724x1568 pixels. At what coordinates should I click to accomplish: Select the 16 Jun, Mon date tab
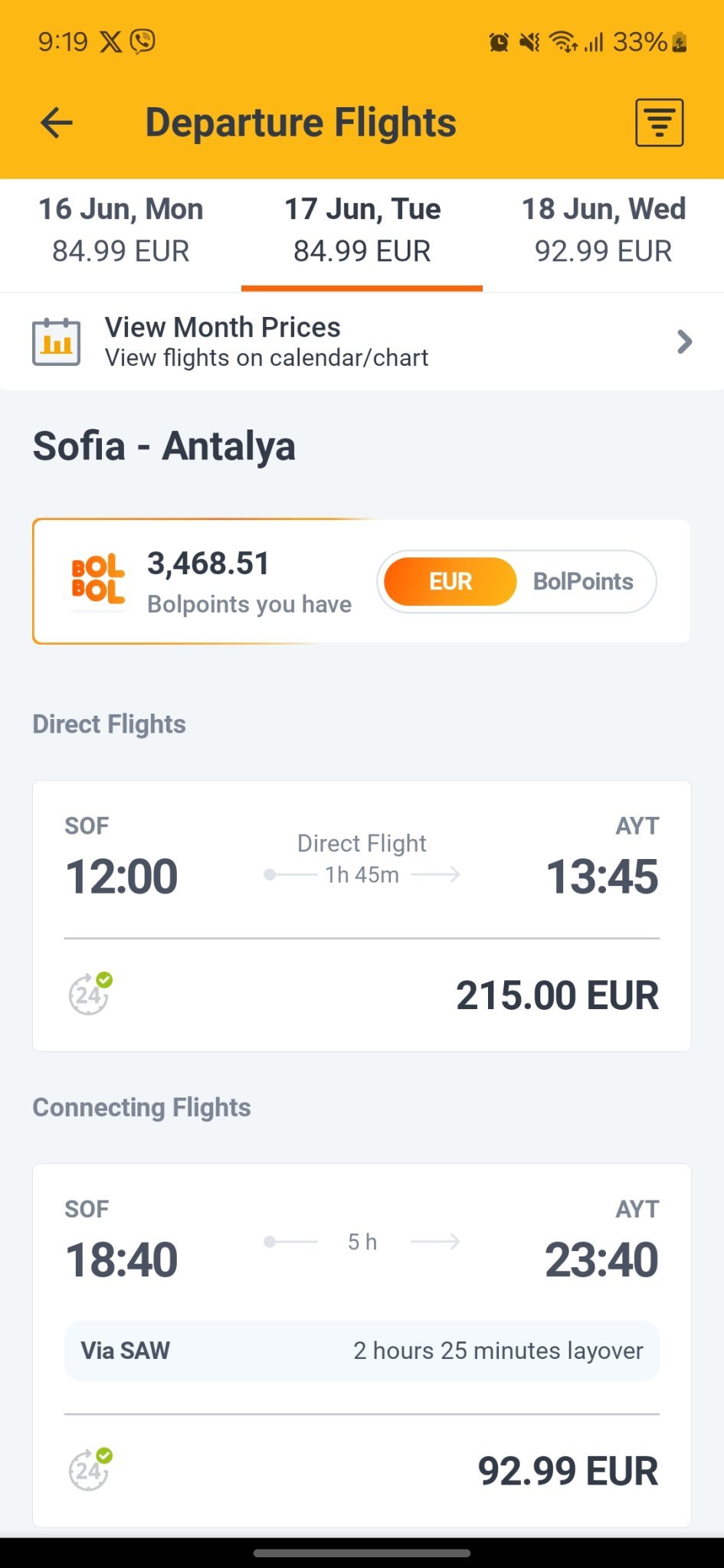(121, 230)
